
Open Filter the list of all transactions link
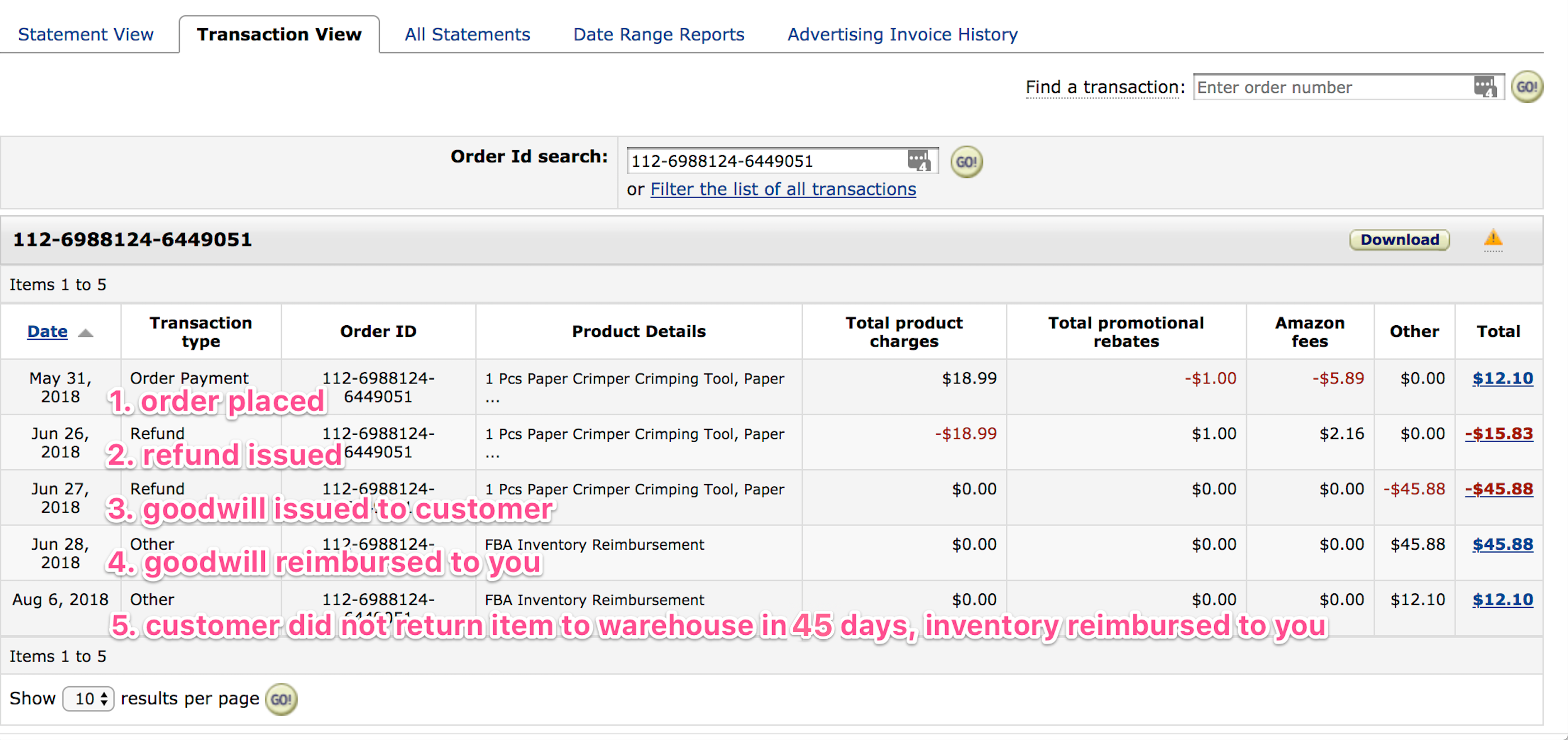783,189
